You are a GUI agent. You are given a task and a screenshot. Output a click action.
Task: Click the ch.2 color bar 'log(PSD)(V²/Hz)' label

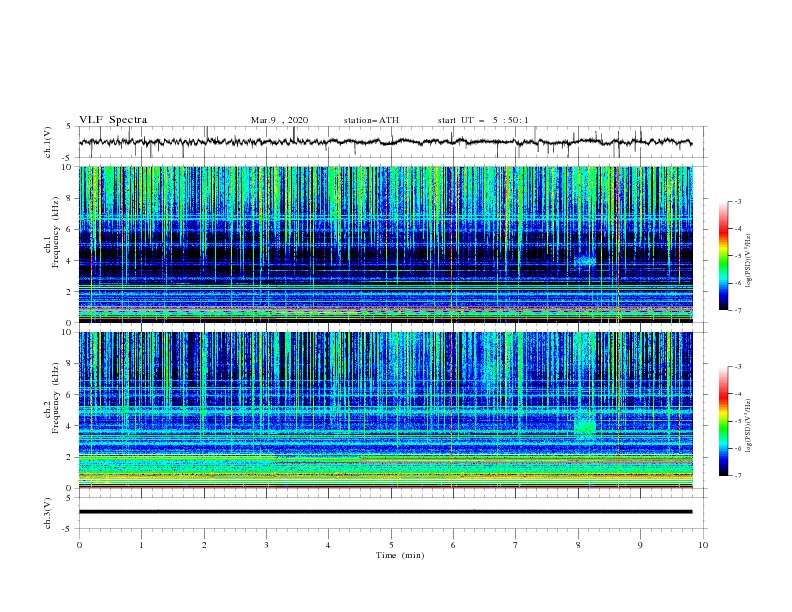(749, 425)
